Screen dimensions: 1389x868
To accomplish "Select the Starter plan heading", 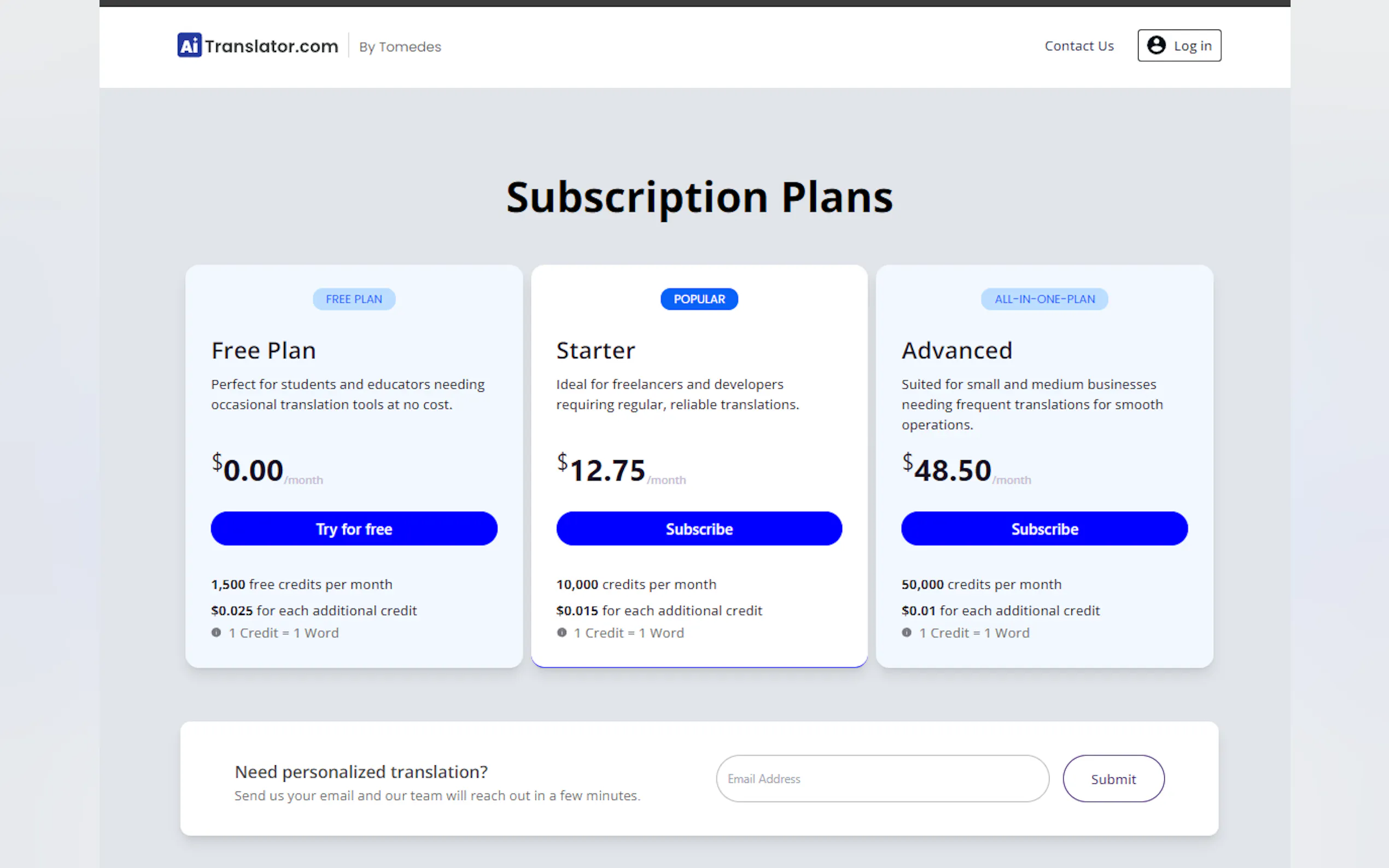I will point(596,350).
